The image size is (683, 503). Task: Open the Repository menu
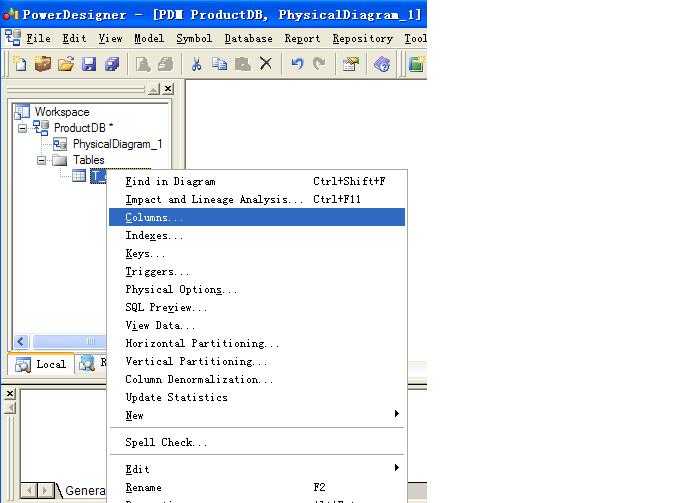362,39
